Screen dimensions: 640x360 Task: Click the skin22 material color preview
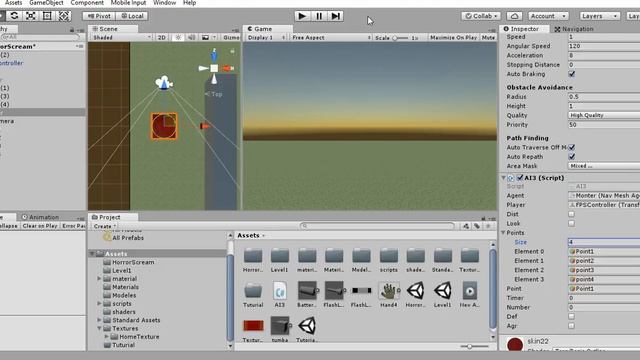click(515, 345)
